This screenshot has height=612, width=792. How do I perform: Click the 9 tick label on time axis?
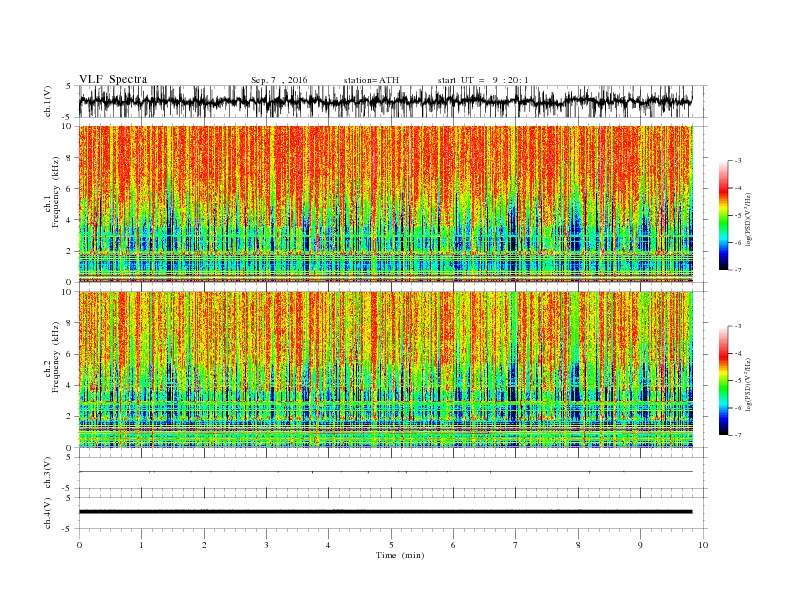coord(640,545)
